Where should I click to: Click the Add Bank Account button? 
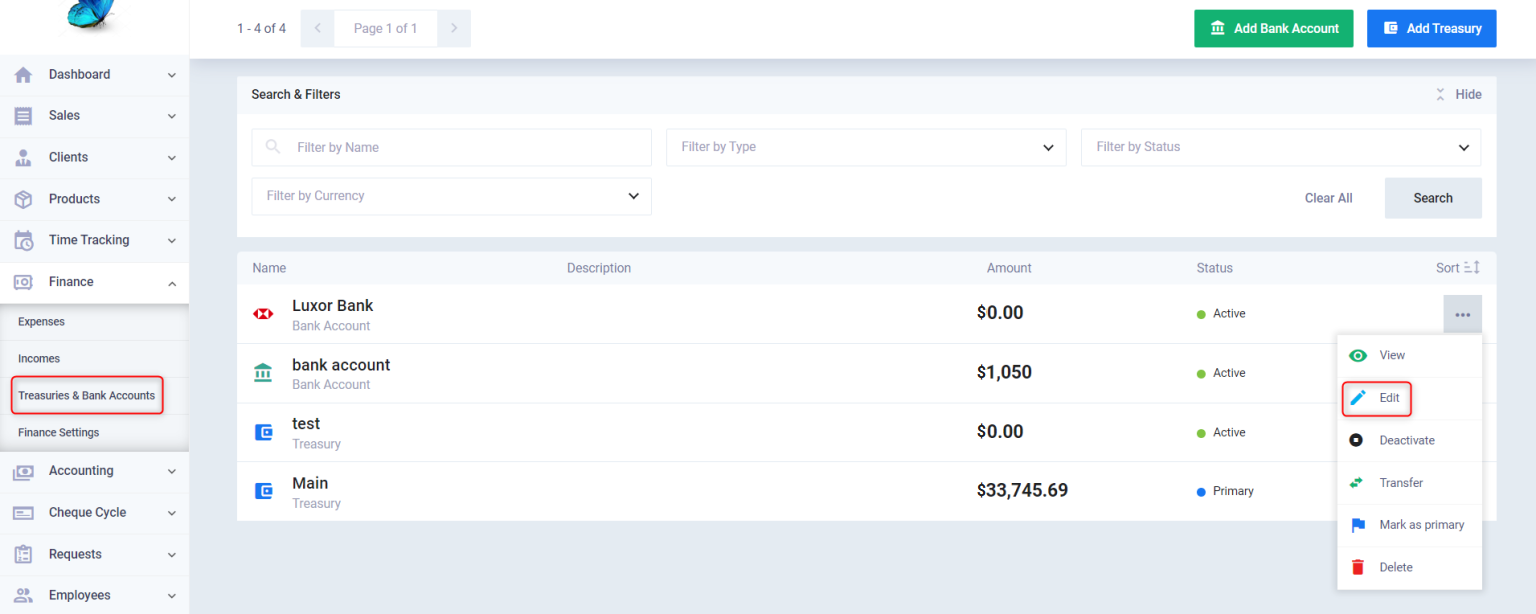click(x=1273, y=29)
